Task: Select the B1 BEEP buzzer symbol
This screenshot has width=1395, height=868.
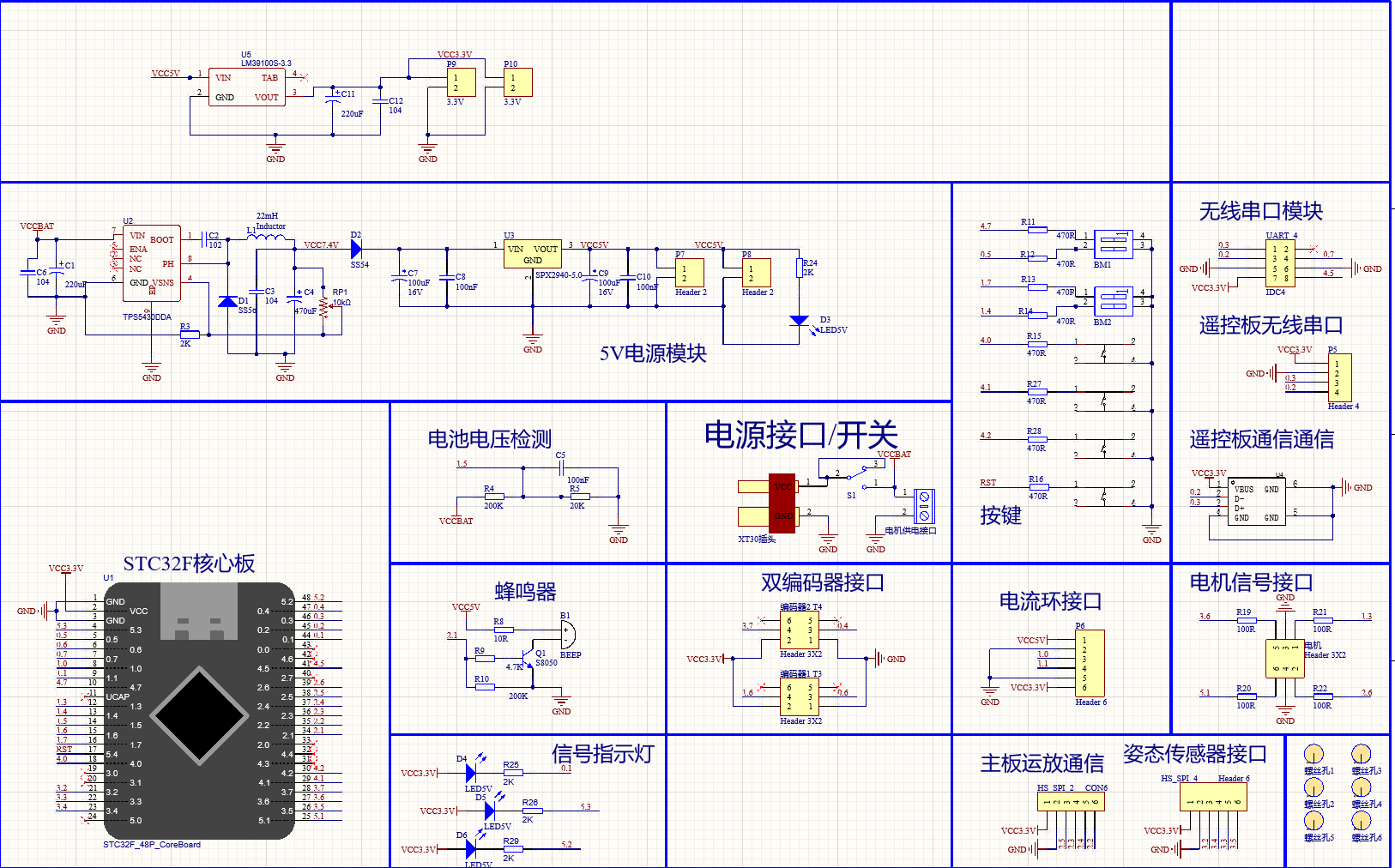Action: [x=568, y=635]
